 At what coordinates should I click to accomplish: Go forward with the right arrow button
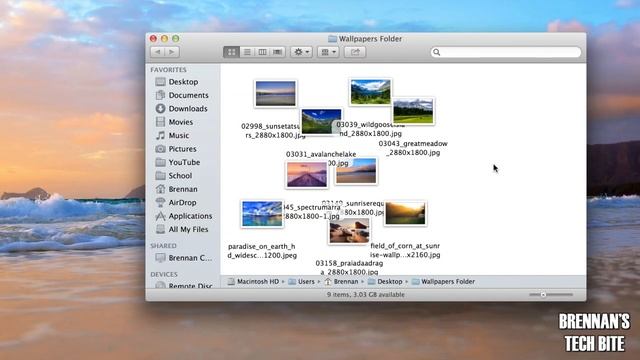172,52
